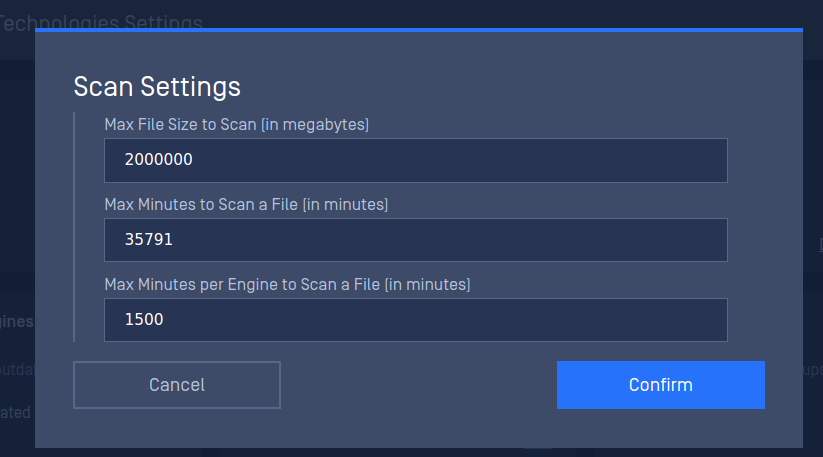823x457 pixels.
Task: Cancel the Scan Settings dialog
Action: click(x=177, y=385)
